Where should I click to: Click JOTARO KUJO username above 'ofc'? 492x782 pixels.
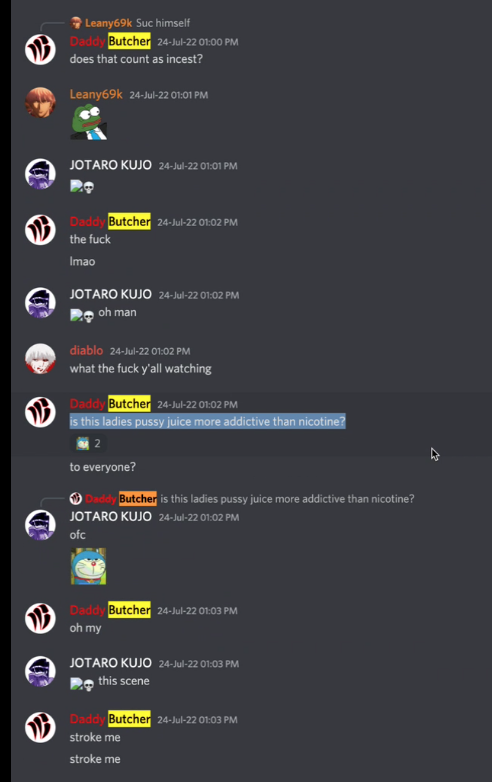click(x=111, y=517)
